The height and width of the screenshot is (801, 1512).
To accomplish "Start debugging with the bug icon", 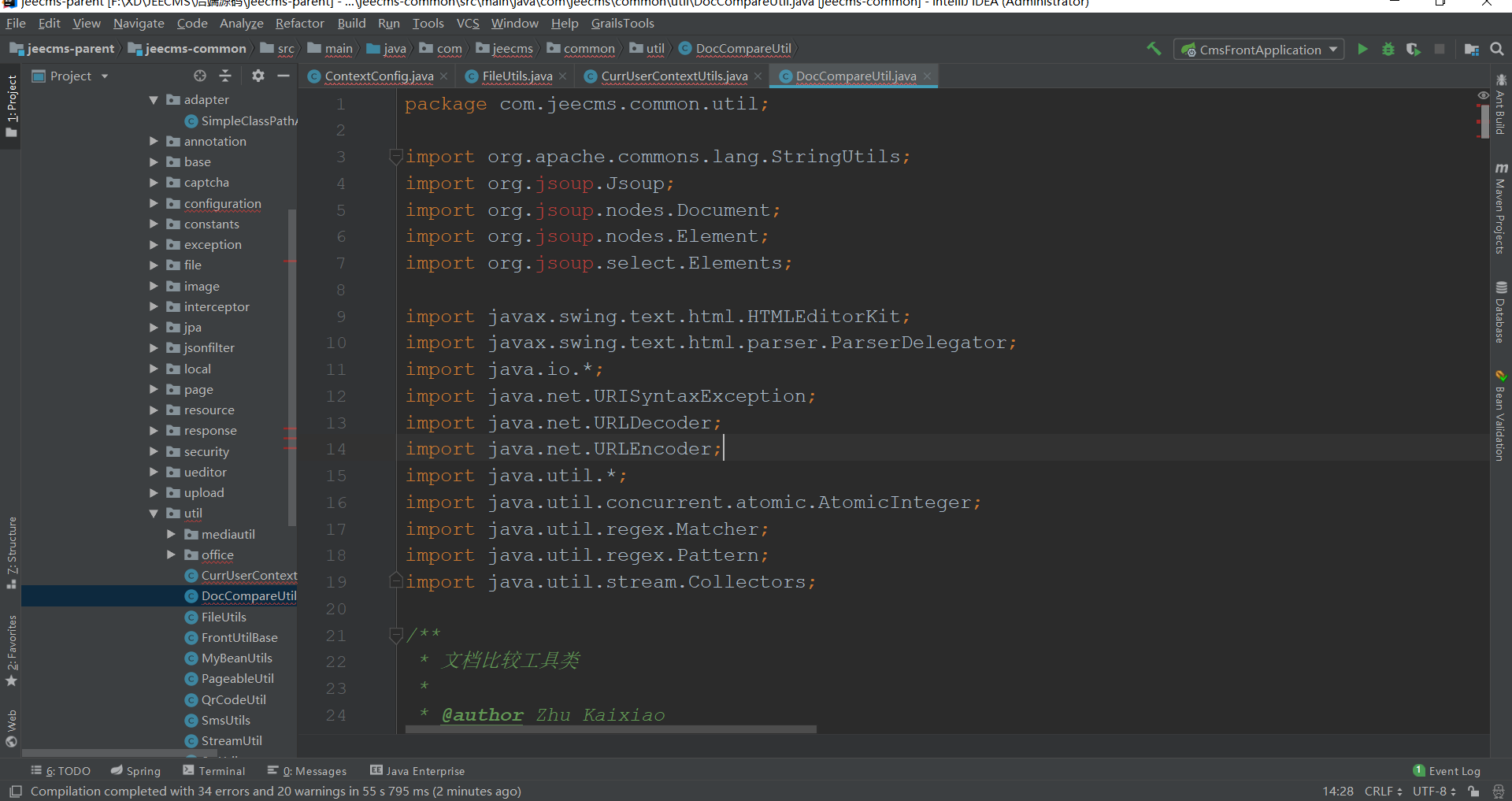I will 1388,49.
